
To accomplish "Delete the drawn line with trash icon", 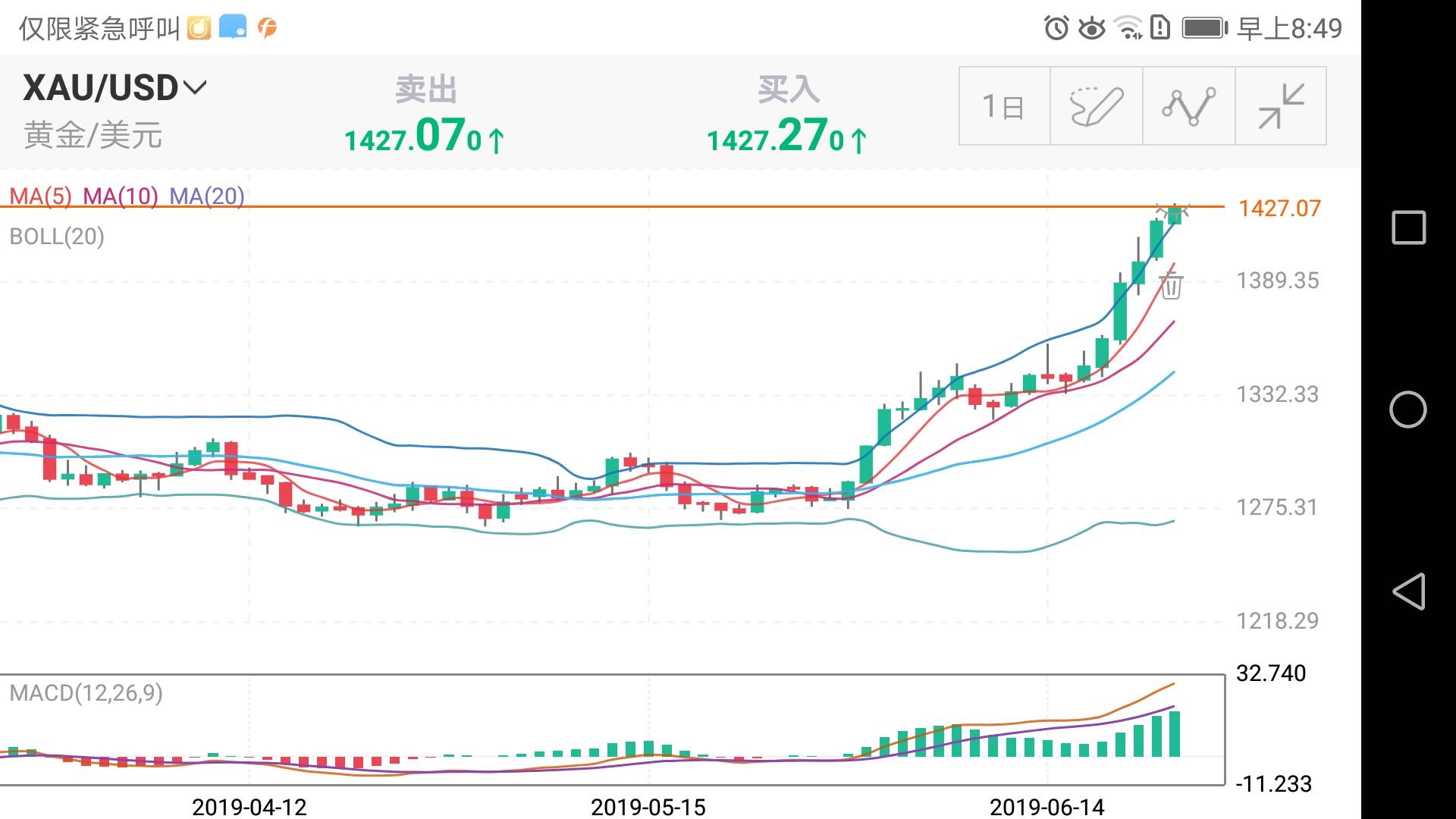I will 1171,286.
